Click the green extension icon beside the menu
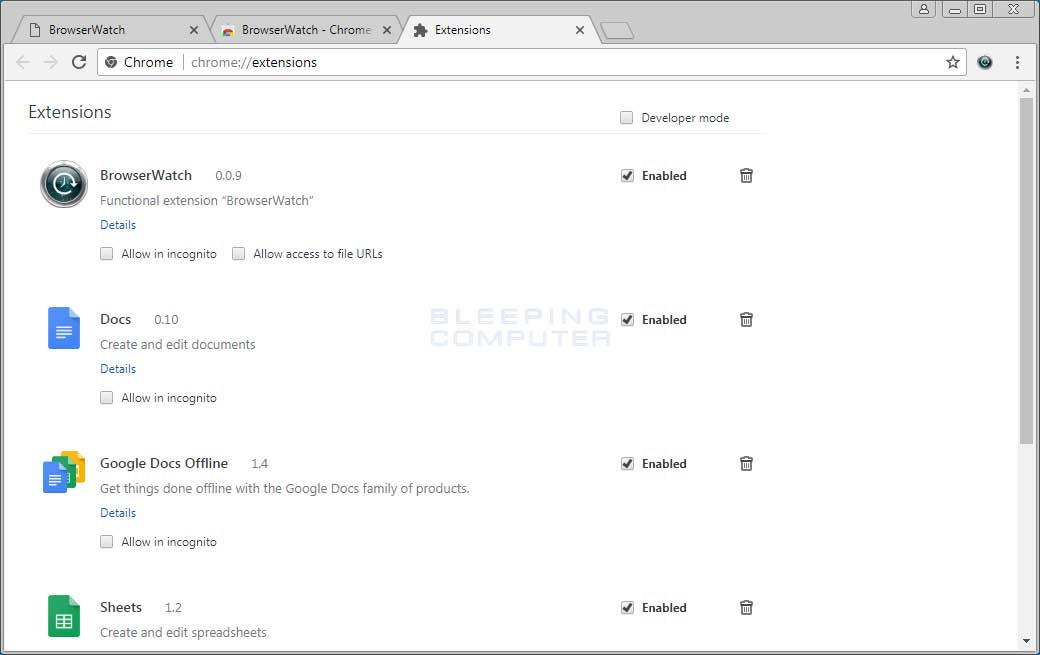 (985, 62)
